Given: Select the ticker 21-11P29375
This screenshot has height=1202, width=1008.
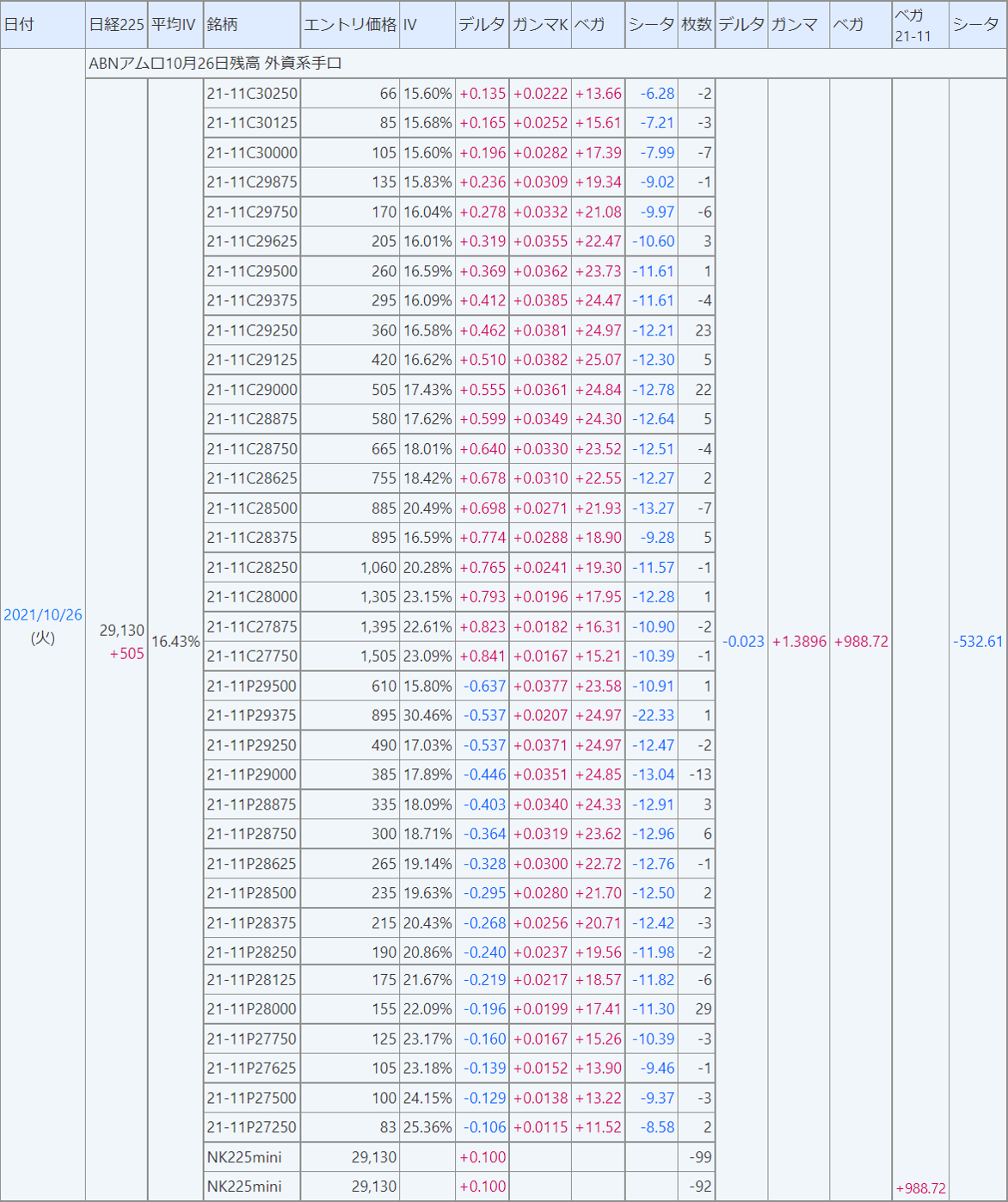Looking at the screenshot, I should click(251, 717).
